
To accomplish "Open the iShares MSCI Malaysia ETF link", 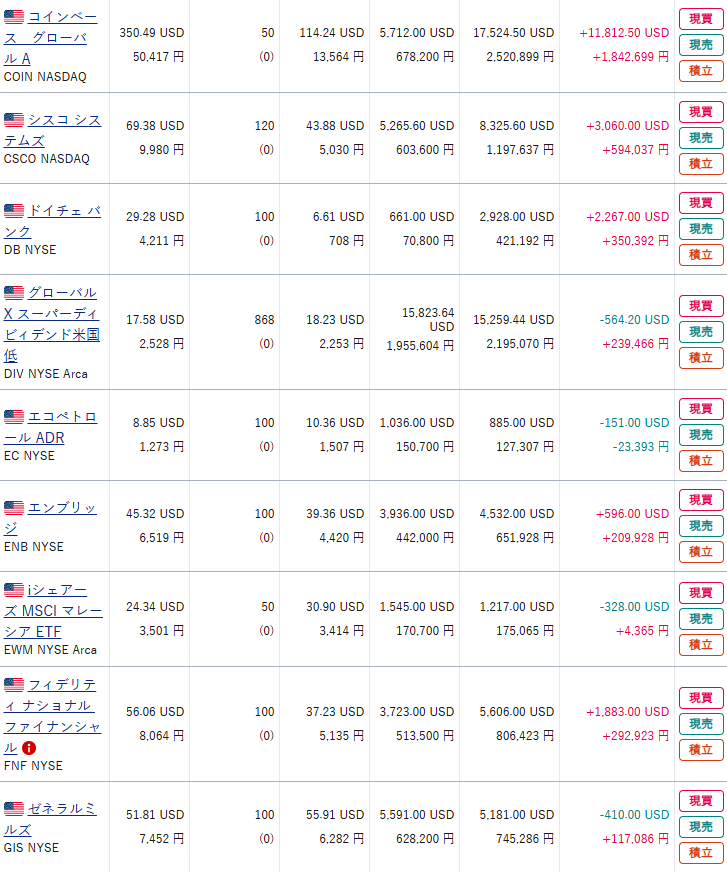I will (53, 611).
